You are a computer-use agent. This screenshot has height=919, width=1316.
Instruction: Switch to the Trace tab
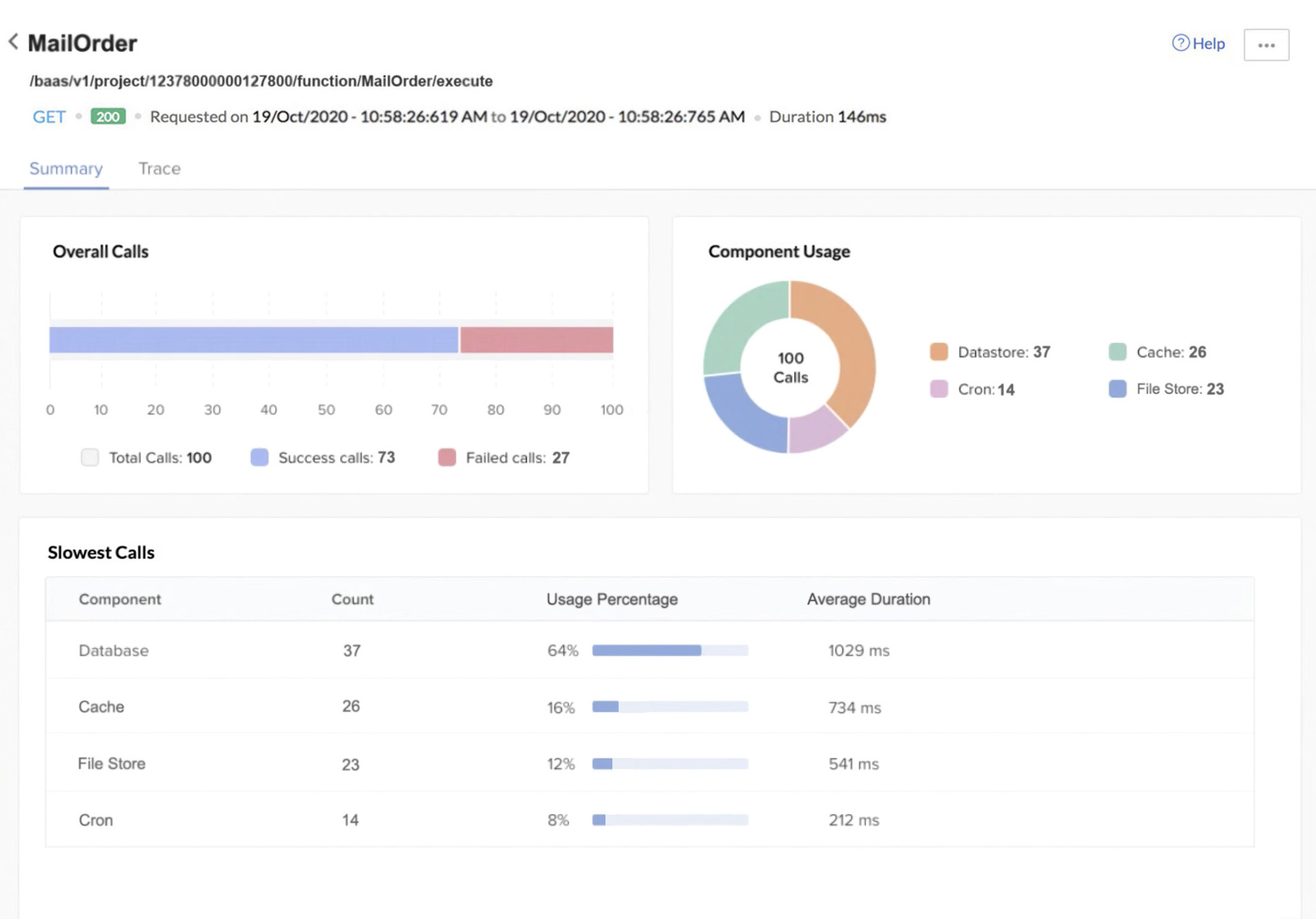coord(159,169)
